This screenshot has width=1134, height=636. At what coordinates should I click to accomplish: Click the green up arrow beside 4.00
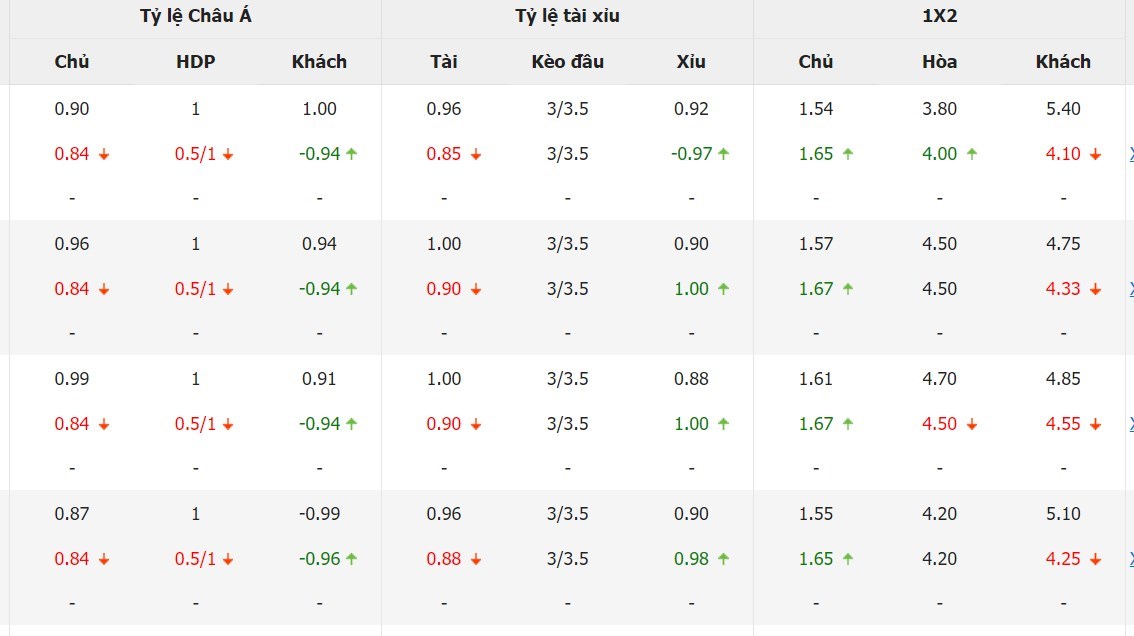[x=972, y=154]
